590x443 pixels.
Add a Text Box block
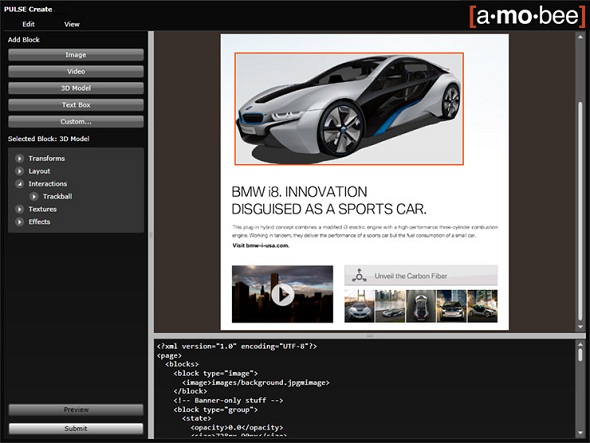click(x=76, y=105)
